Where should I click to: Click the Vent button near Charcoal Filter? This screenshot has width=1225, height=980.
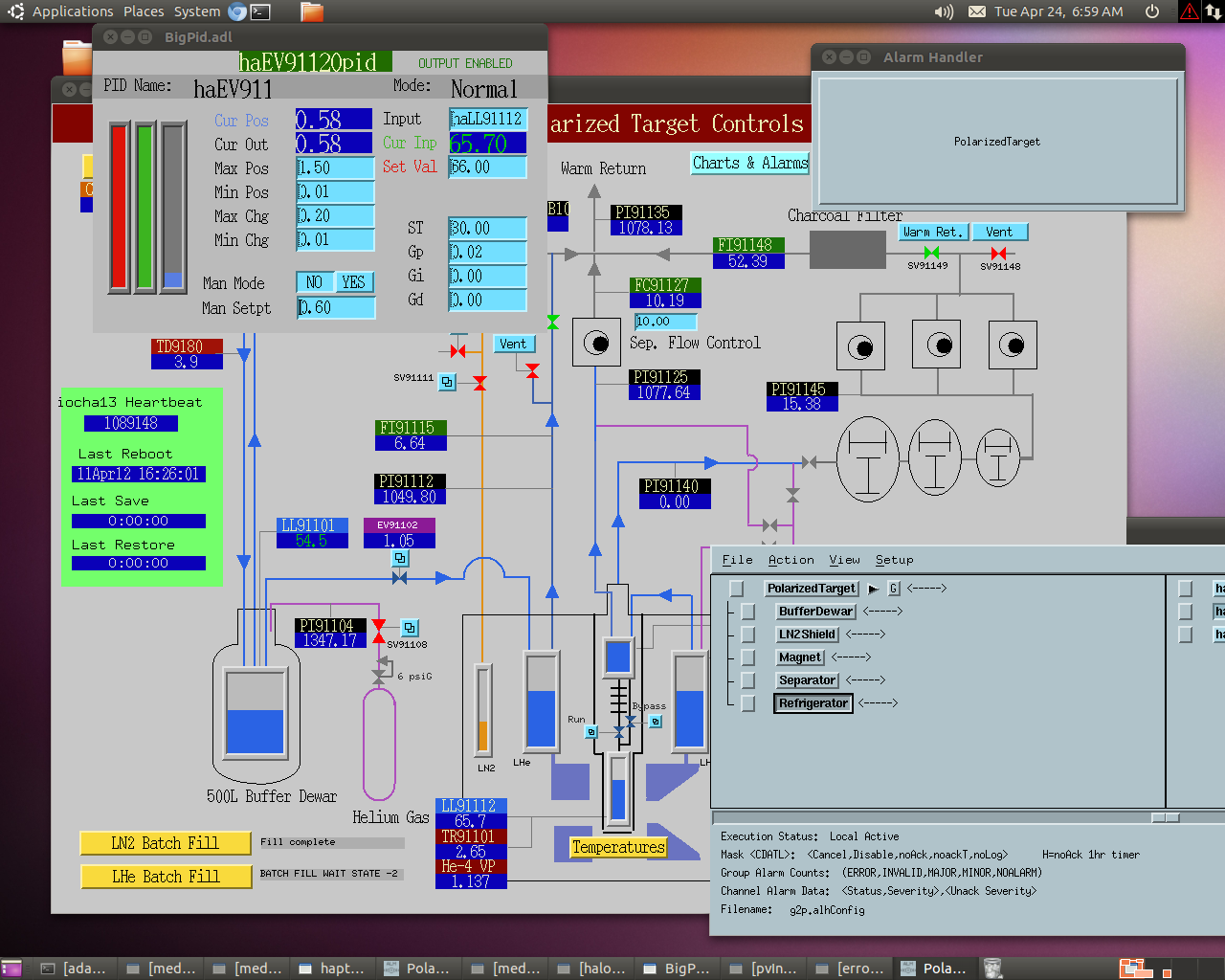(999, 232)
